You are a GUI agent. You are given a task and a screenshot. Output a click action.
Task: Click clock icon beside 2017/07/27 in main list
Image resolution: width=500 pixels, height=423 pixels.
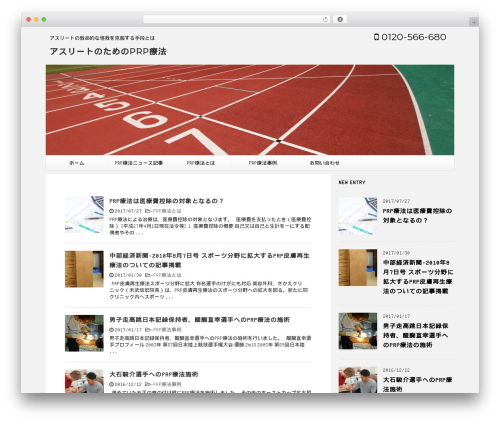[x=111, y=211]
